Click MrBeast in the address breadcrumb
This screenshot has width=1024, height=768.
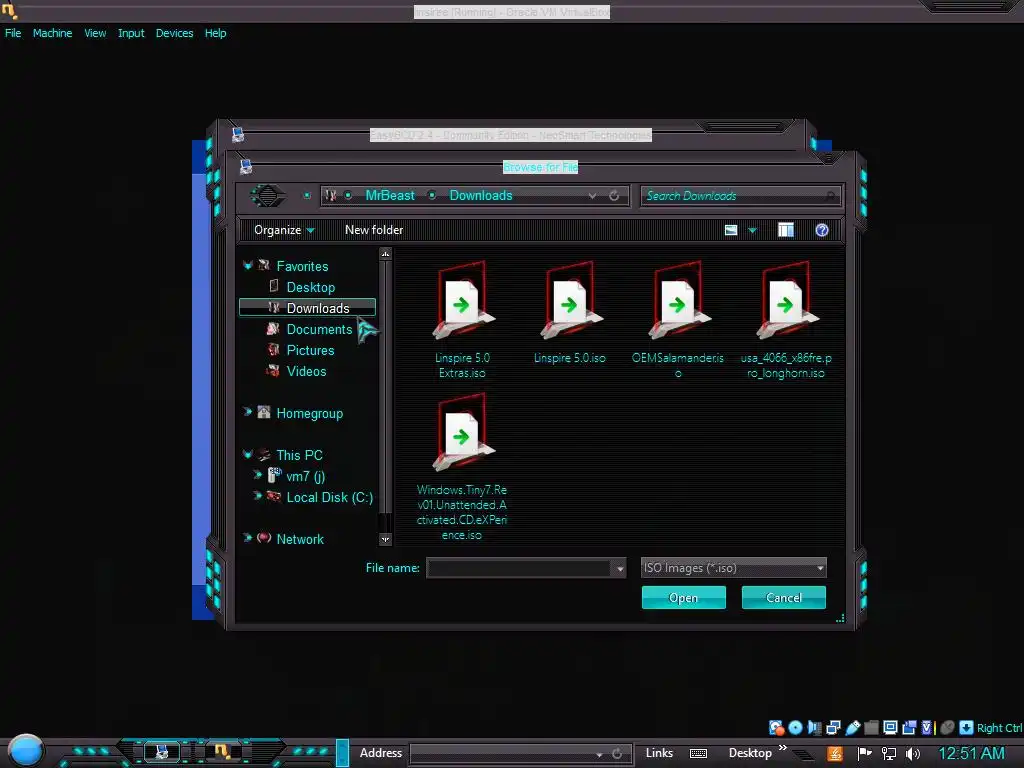click(390, 195)
